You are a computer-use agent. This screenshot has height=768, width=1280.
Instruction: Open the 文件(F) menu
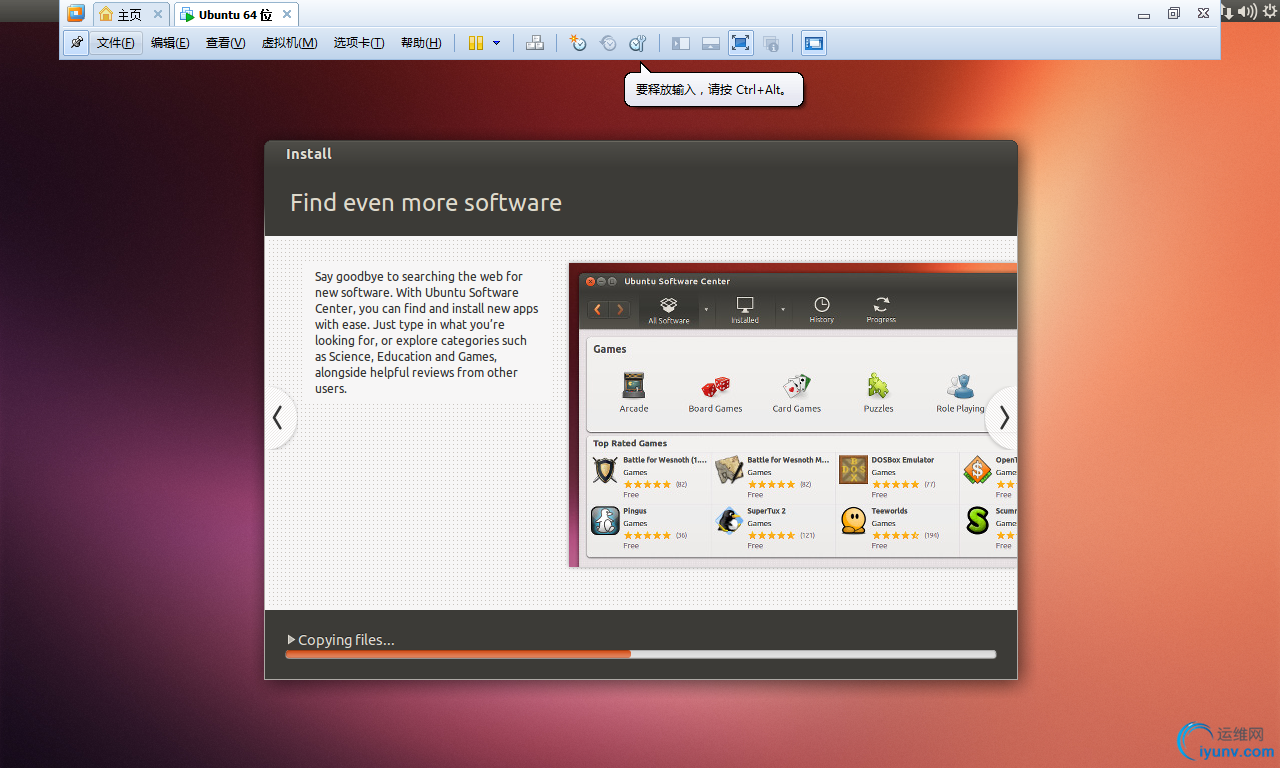pos(116,43)
